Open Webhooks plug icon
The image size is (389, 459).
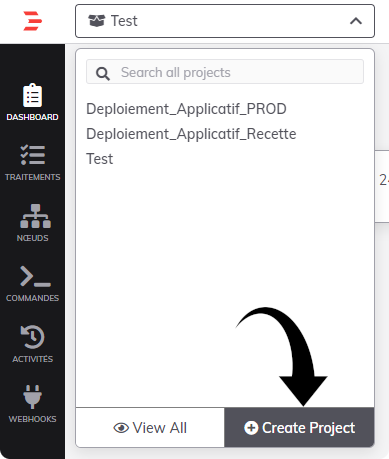[32, 397]
